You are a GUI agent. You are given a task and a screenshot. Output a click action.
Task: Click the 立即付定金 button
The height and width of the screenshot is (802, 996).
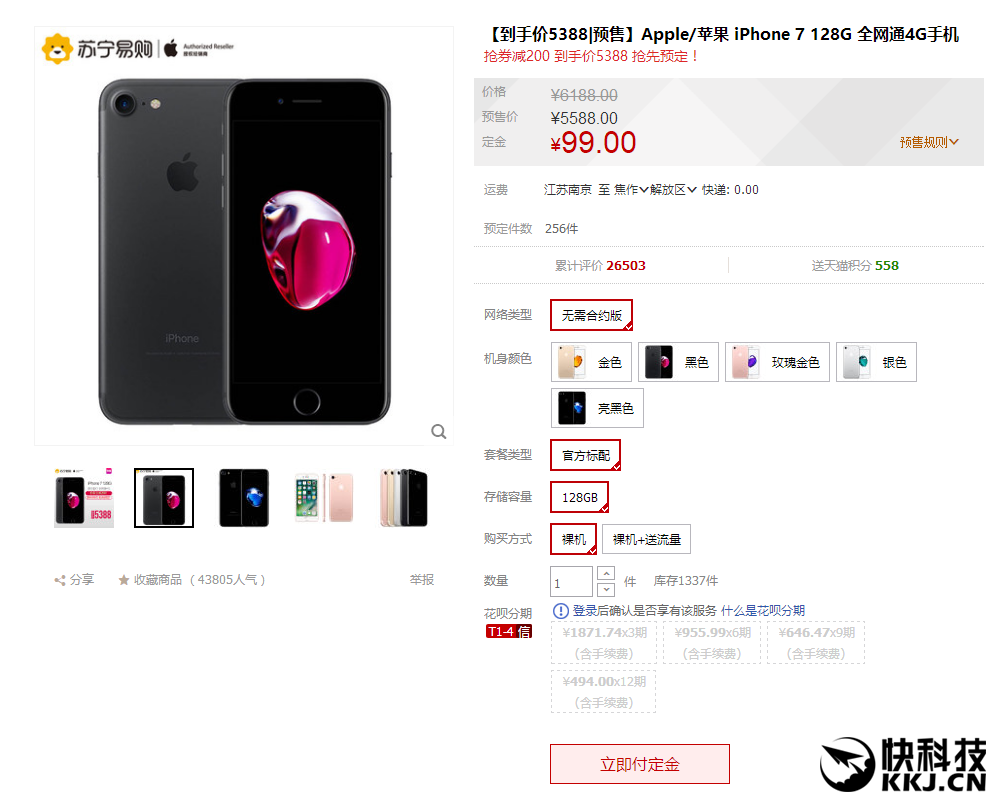(640, 764)
